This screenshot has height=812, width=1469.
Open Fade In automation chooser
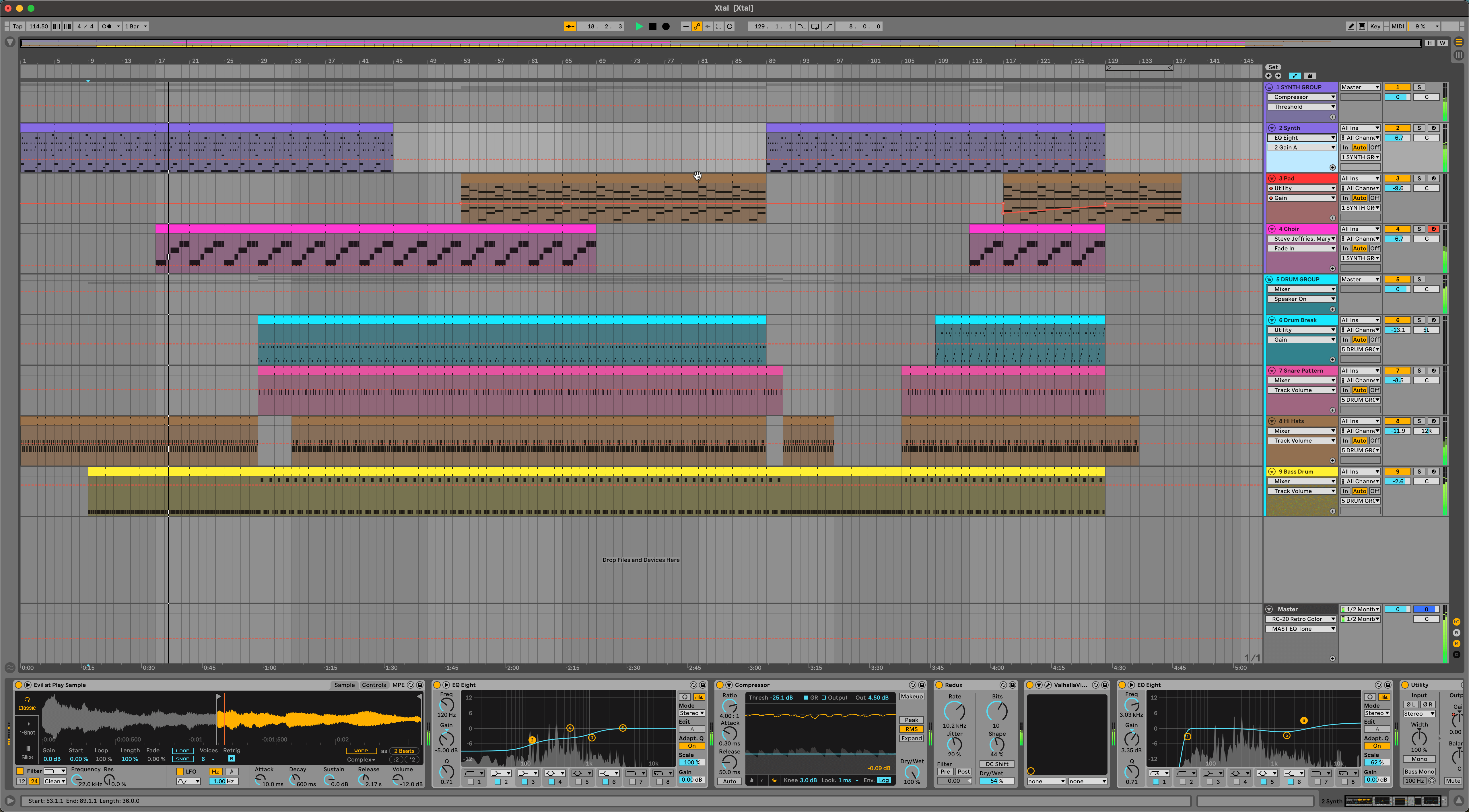pyautogui.click(x=1302, y=249)
